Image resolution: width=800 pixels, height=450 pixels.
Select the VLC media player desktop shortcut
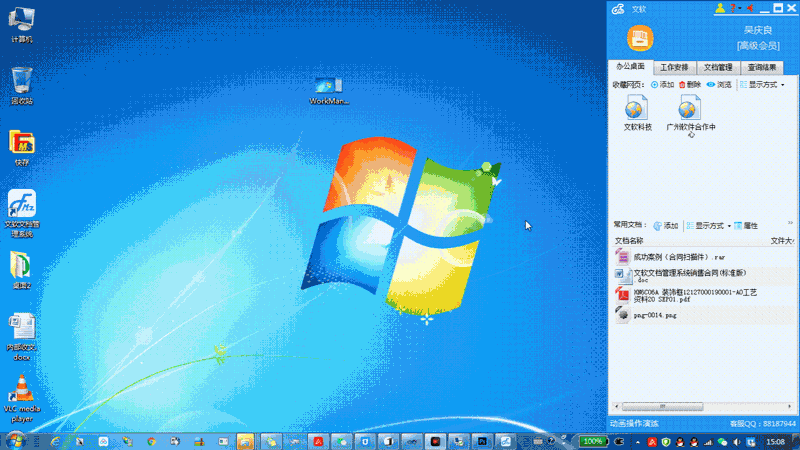coord(21,399)
